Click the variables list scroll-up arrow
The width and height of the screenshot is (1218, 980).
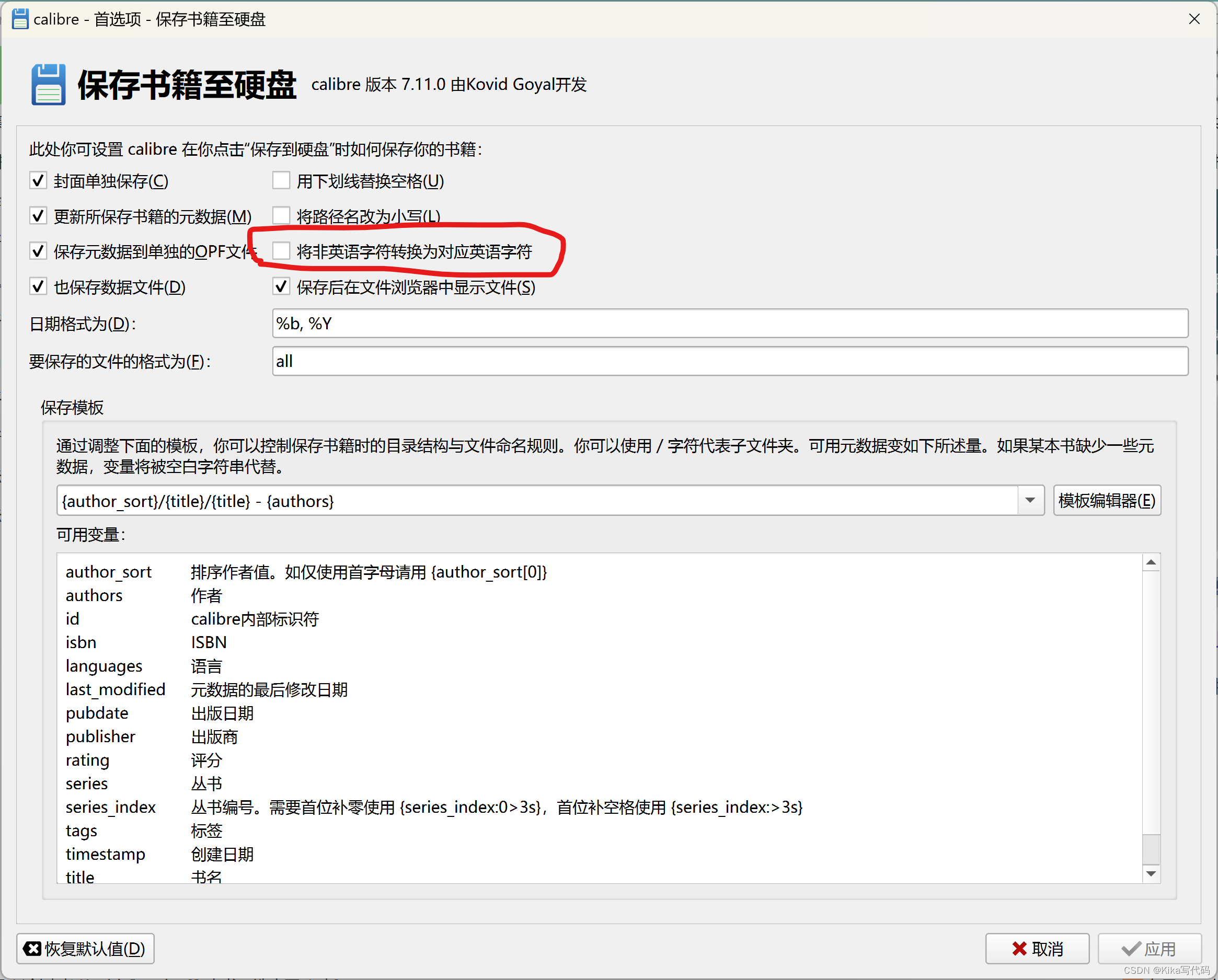tap(1150, 562)
